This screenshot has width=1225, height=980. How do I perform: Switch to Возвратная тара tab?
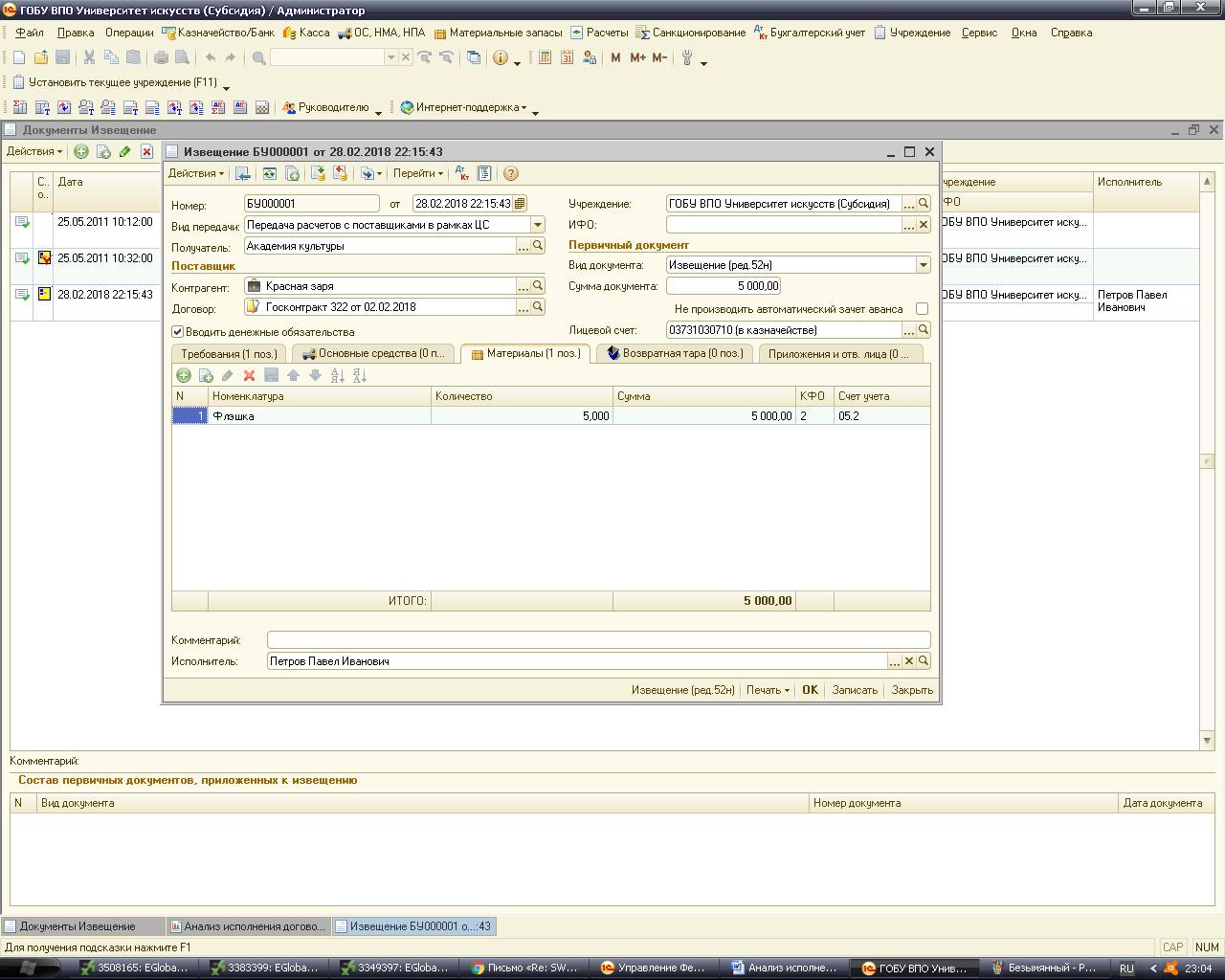click(675, 354)
